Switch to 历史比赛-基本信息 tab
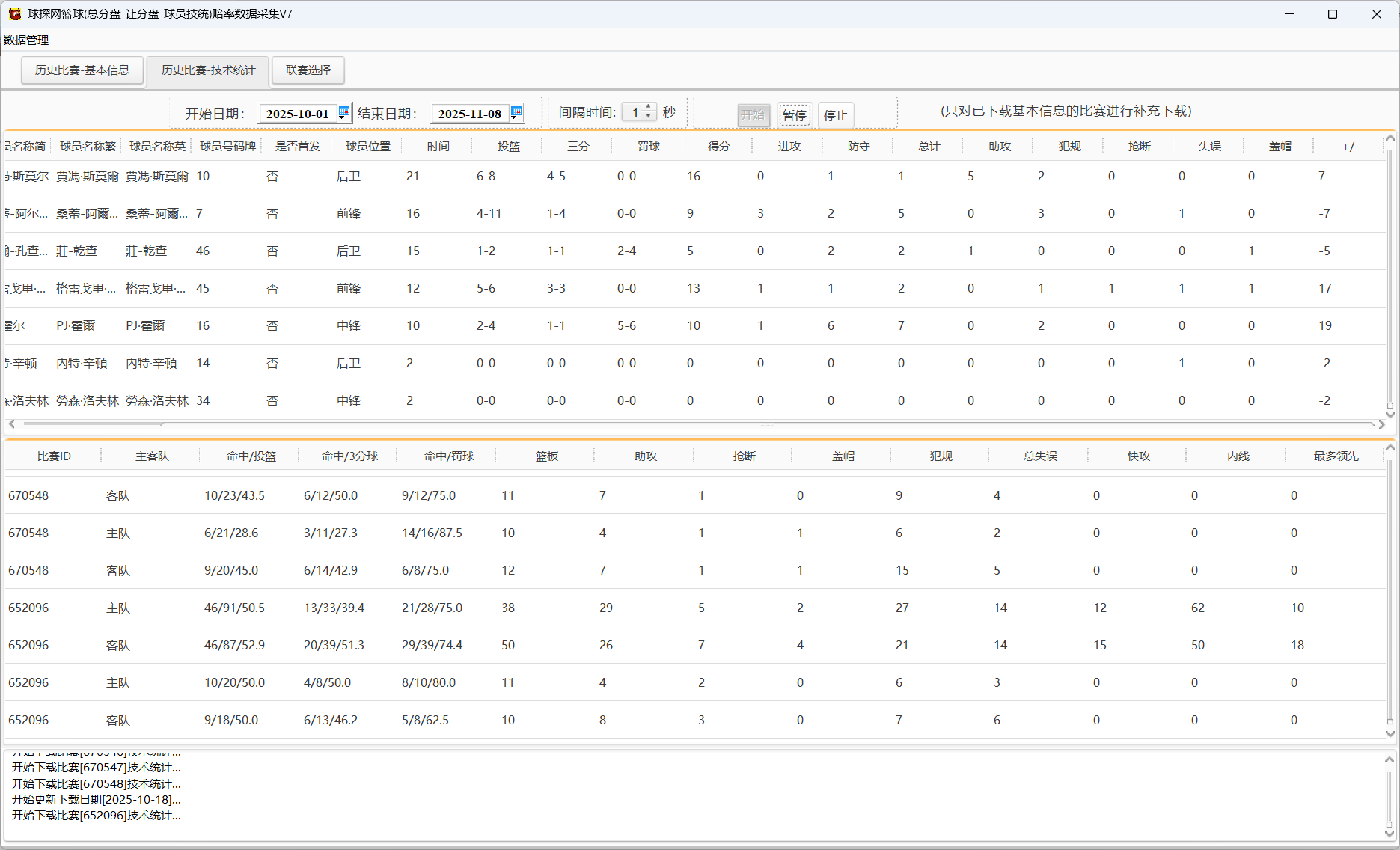 82,70
